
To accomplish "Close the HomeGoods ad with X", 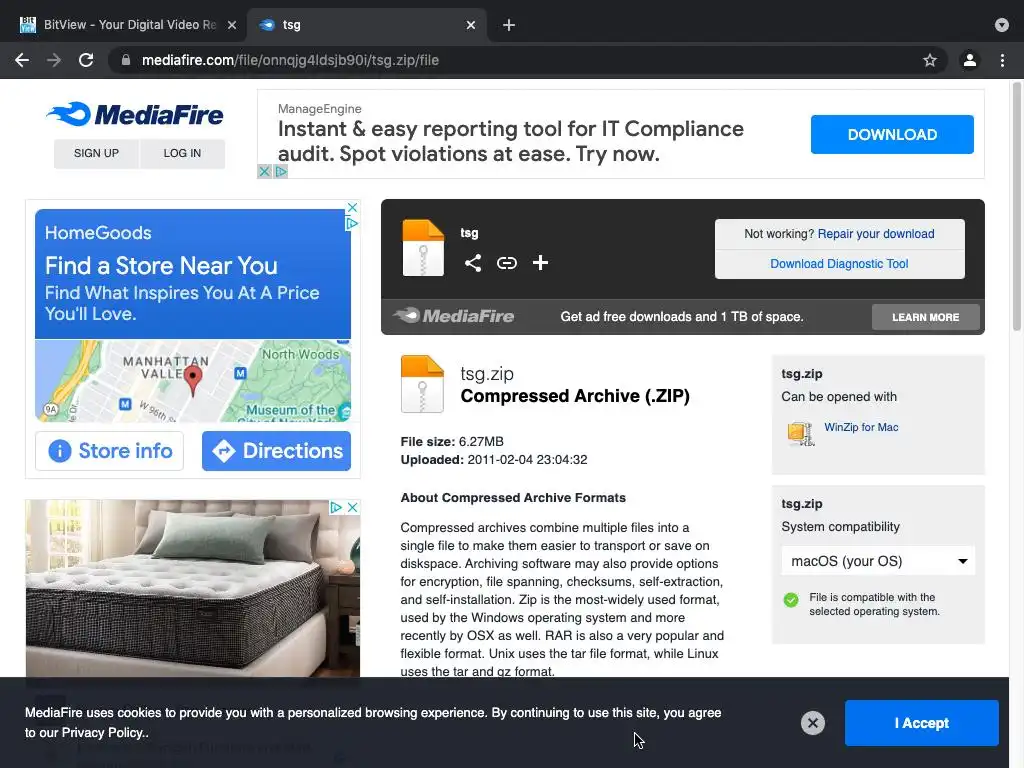I will tap(352, 207).
